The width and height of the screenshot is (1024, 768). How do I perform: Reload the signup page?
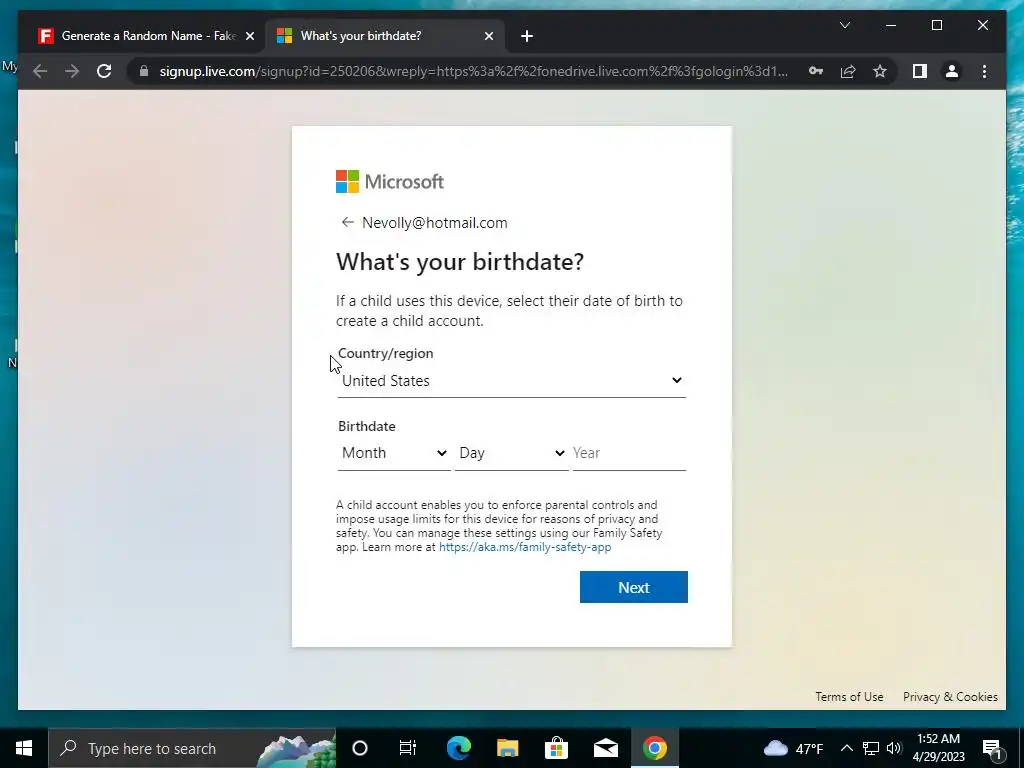tap(104, 71)
